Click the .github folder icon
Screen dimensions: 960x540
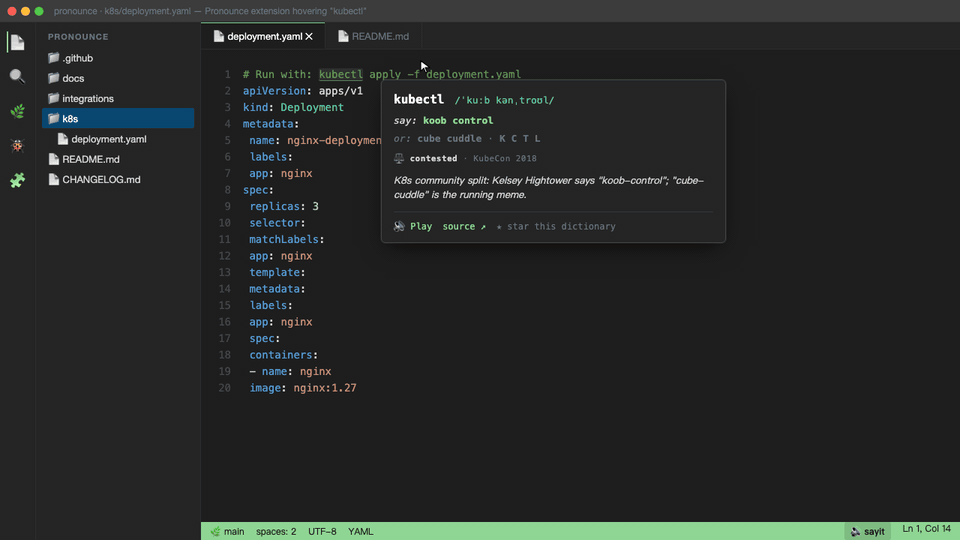pos(53,58)
